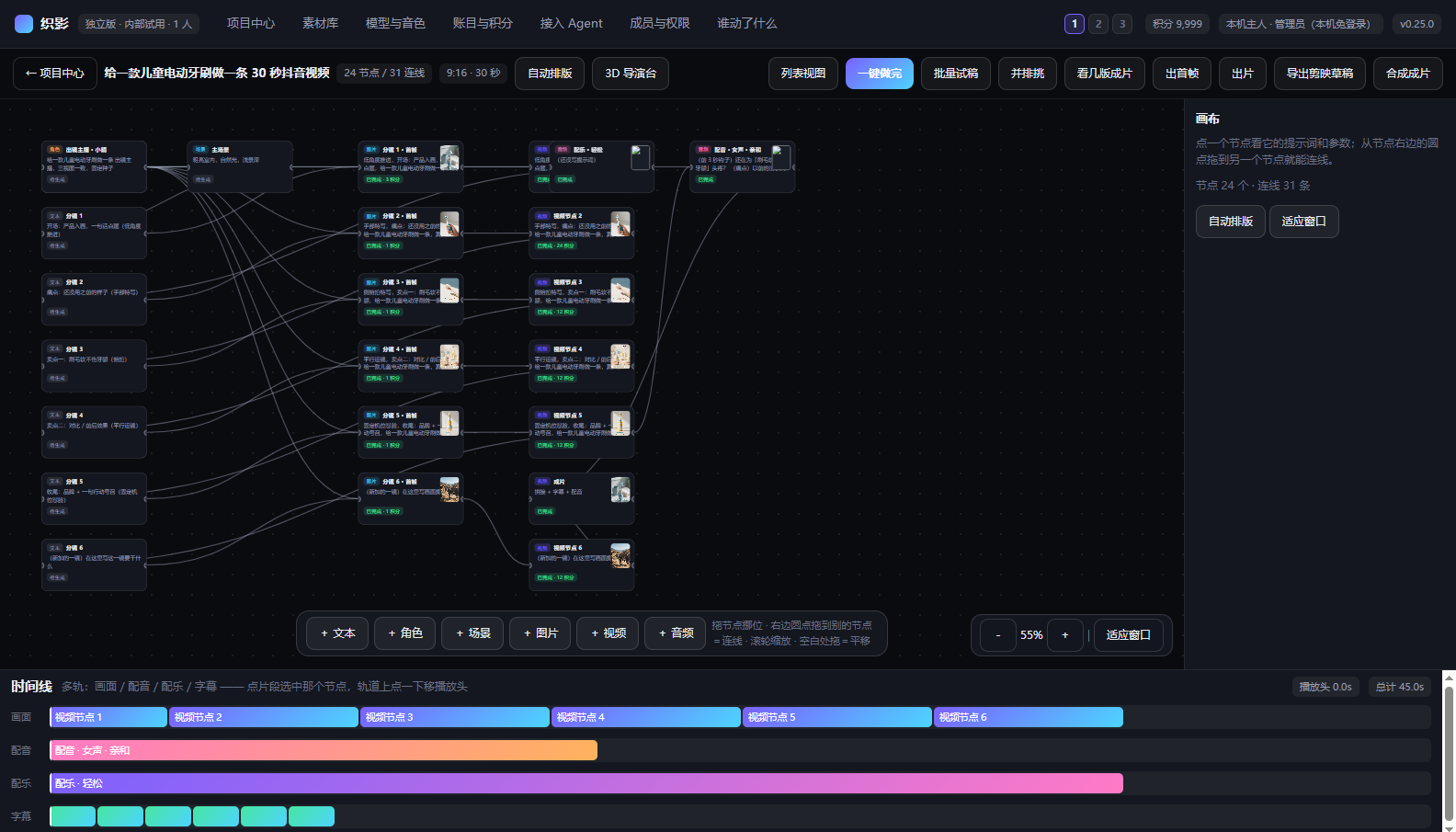Select 视频节点 3 clip on timeline
Viewport: 1456px width, 832px height.
point(455,717)
